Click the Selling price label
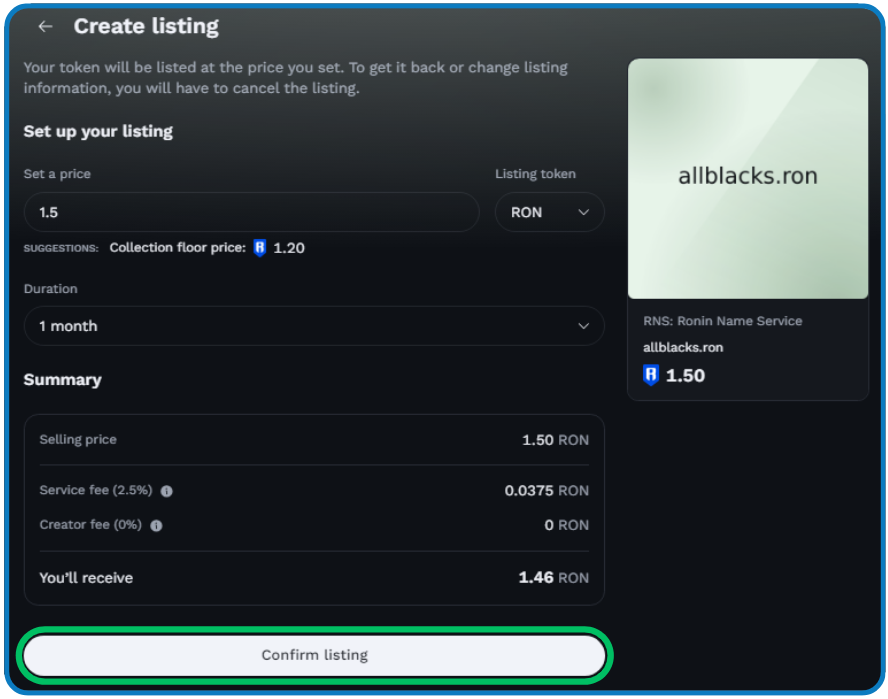 tap(78, 439)
